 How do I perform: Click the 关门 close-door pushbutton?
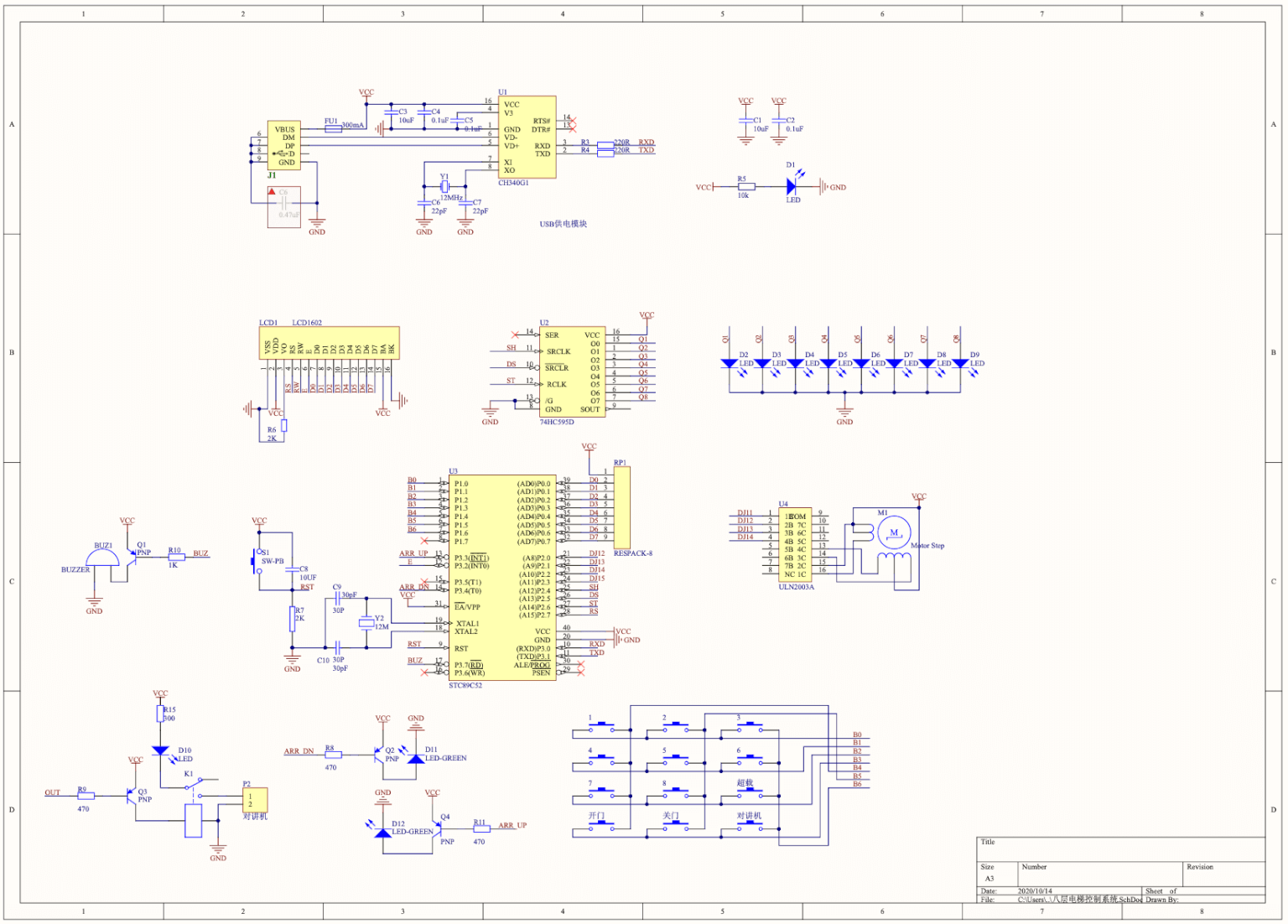(675, 827)
